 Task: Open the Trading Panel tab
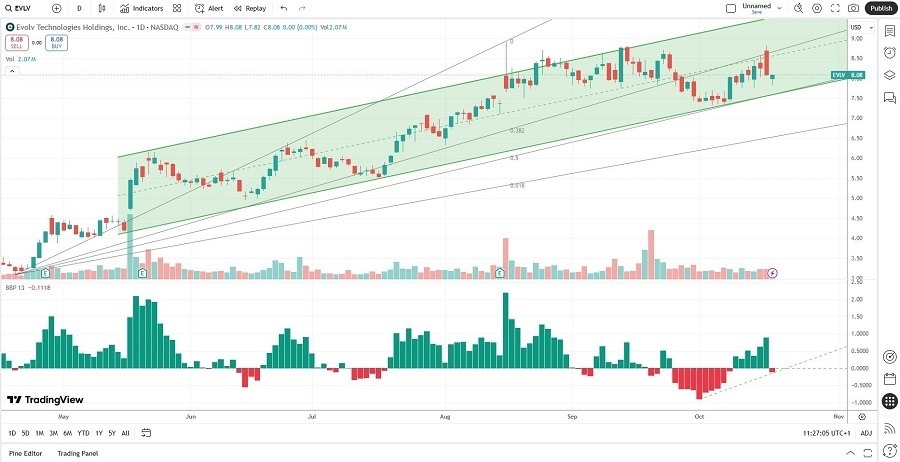(x=76, y=454)
